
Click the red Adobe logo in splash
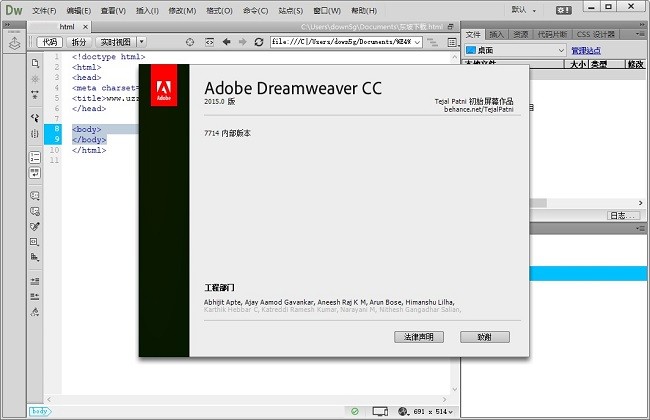tap(164, 91)
